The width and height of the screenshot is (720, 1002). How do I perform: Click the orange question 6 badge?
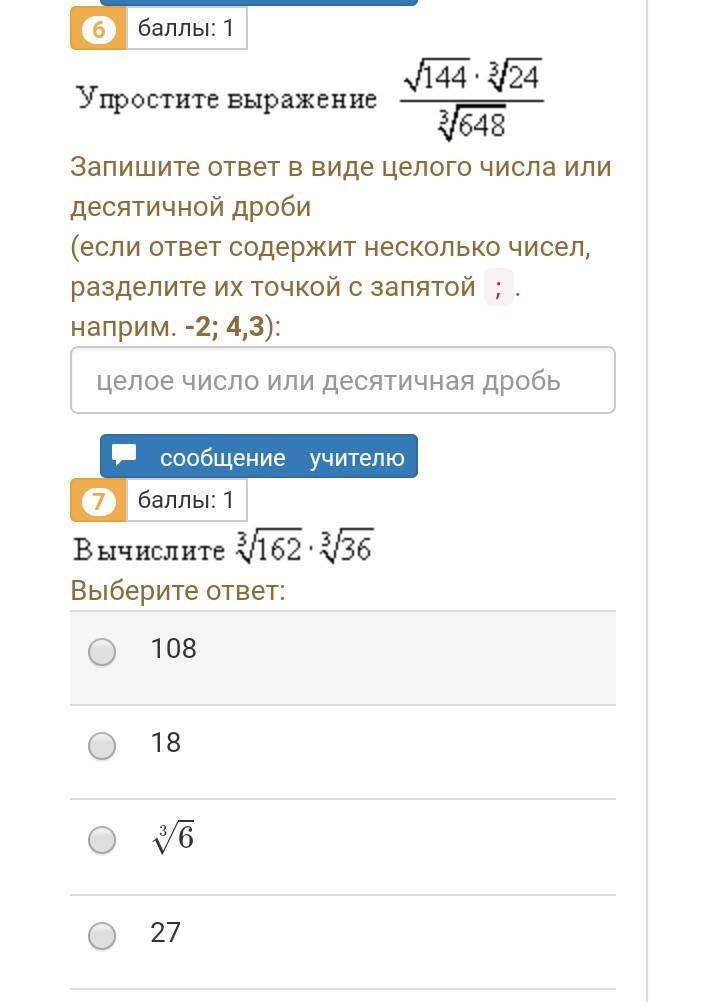pyautogui.click(x=98, y=28)
